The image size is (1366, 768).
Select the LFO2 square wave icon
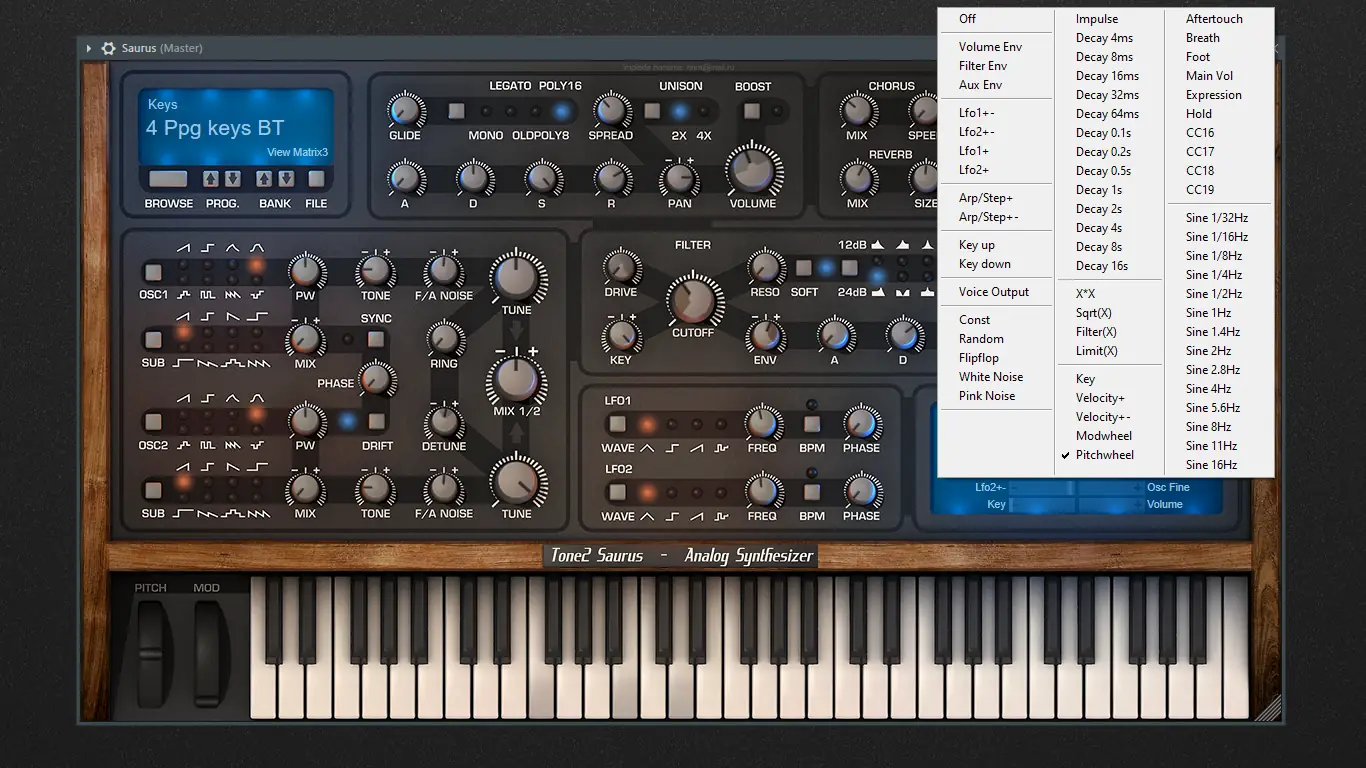click(673, 516)
